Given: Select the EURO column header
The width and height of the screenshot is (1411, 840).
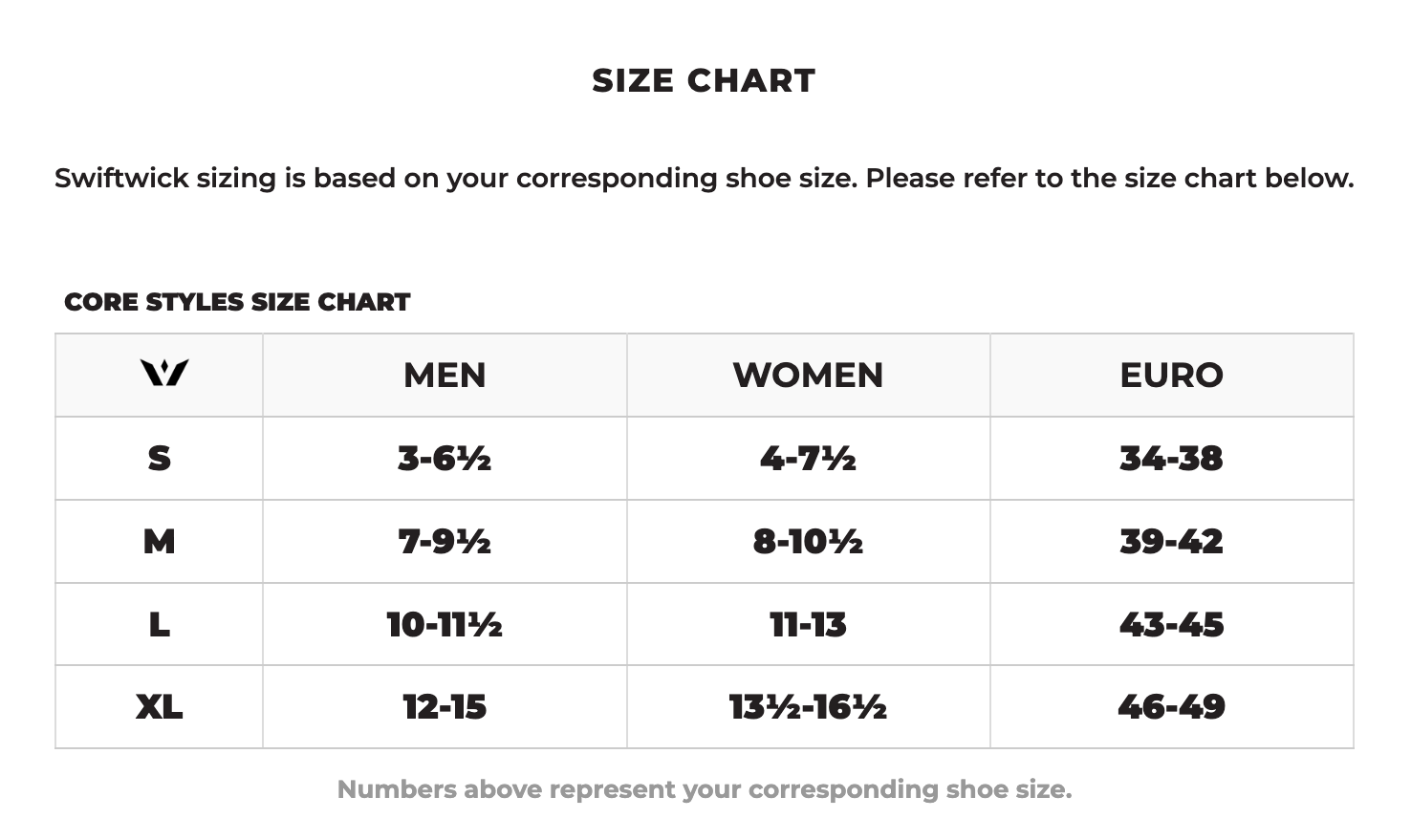Looking at the screenshot, I should [x=1171, y=376].
